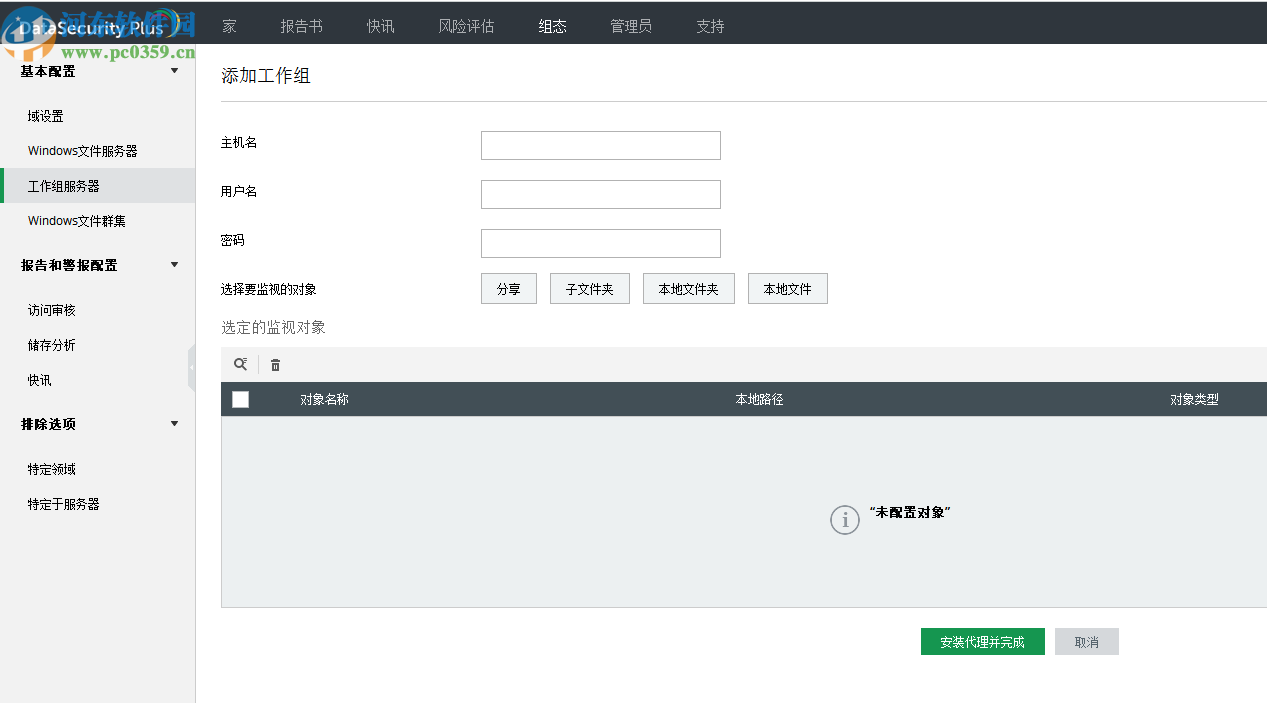The width and height of the screenshot is (1267, 703).
Task: Expand the 报告和警报配置 section
Action: [173, 265]
